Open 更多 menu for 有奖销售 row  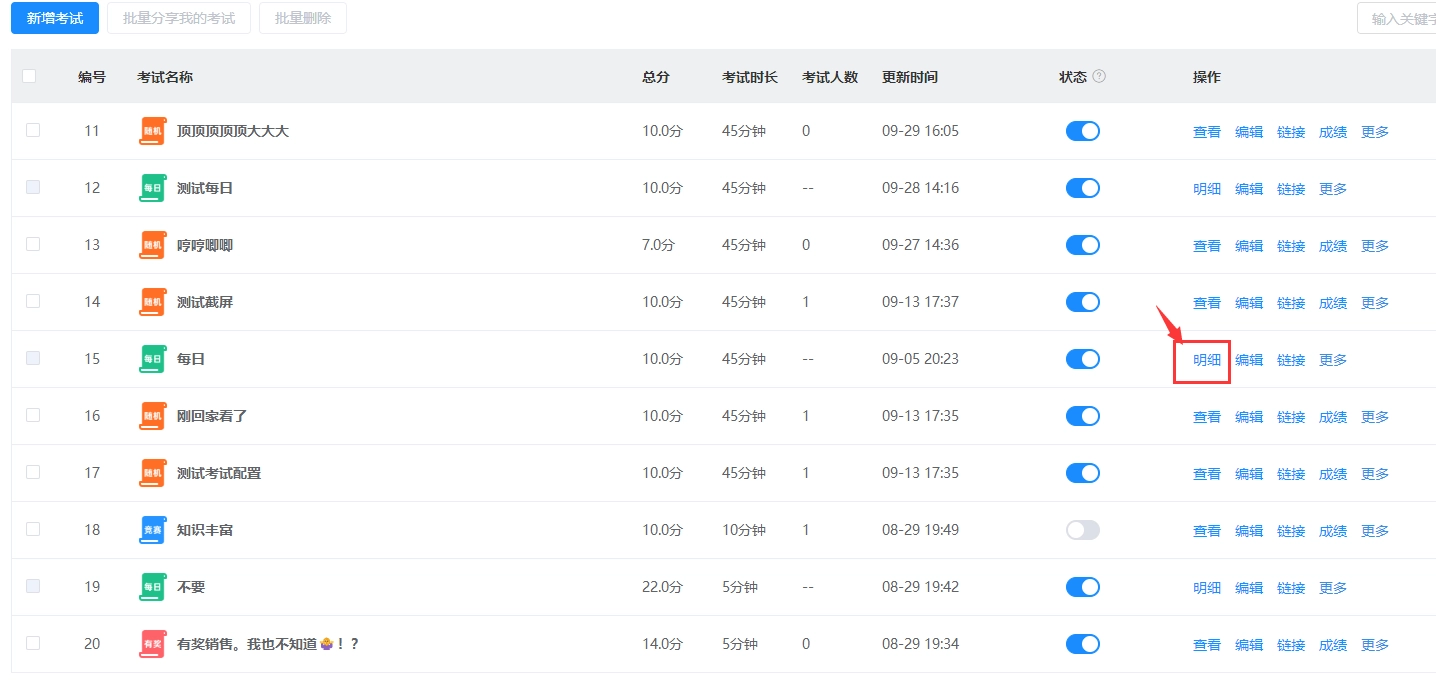(1374, 645)
